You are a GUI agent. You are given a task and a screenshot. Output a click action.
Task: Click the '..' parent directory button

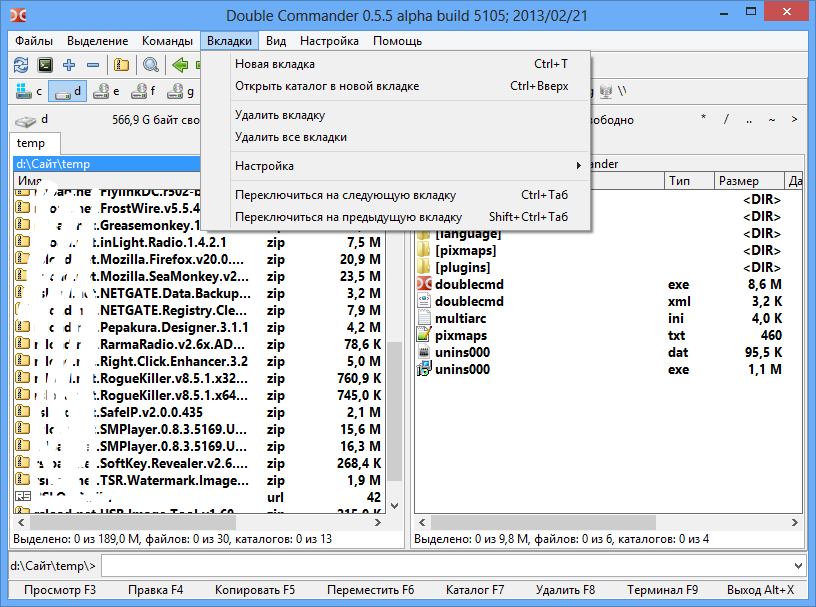tap(749, 119)
